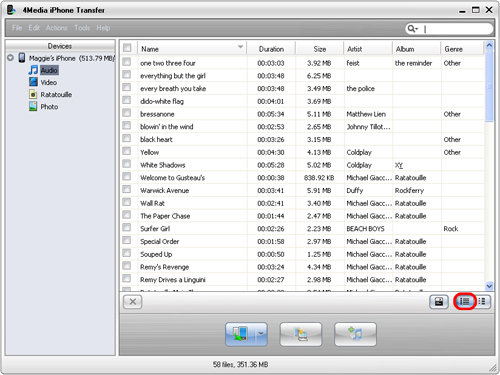Image resolution: width=500 pixels, height=375 pixels.
Task: Open the Edit menu
Action: [x=34, y=28]
